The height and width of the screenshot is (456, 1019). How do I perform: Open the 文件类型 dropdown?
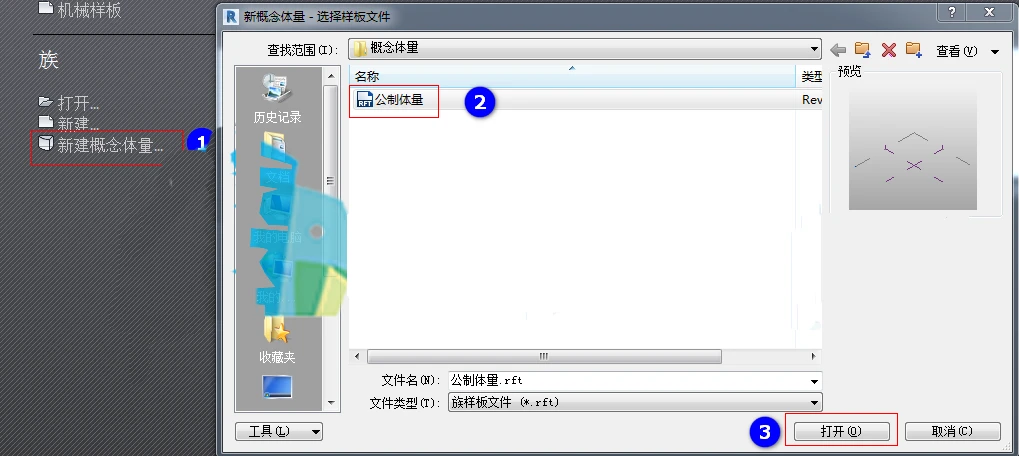(x=635, y=402)
